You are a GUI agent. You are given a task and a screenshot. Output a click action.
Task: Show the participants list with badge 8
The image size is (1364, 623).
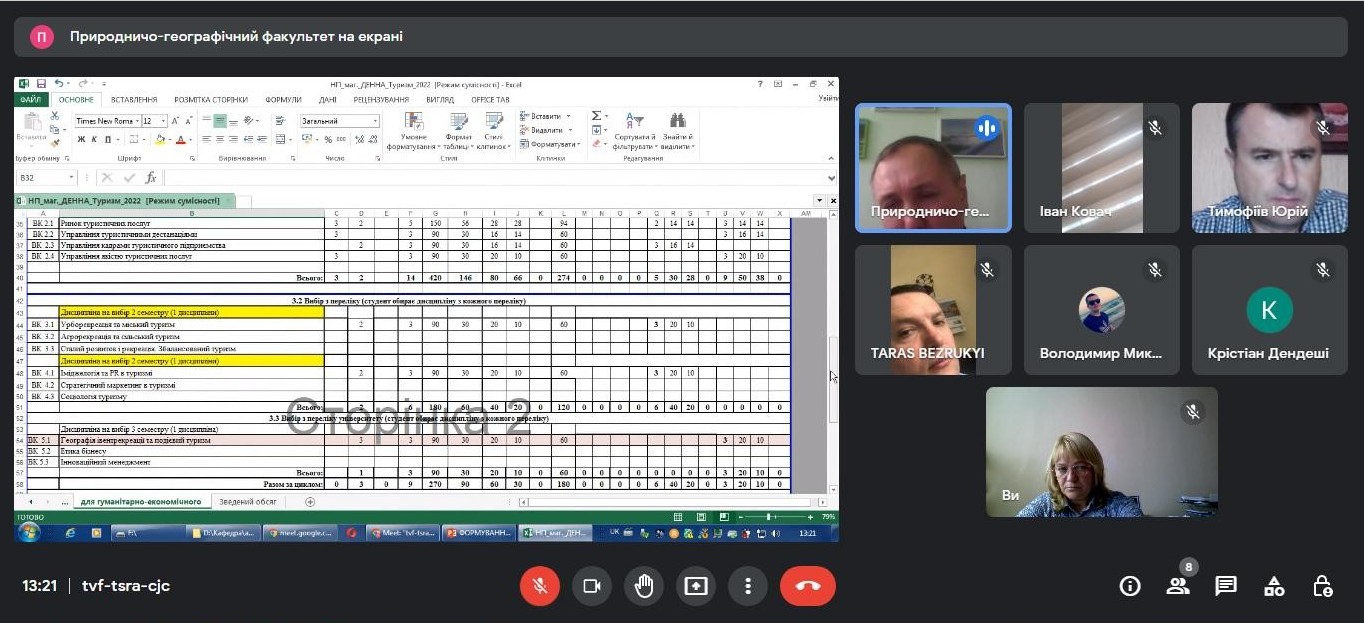[x=1178, y=584]
